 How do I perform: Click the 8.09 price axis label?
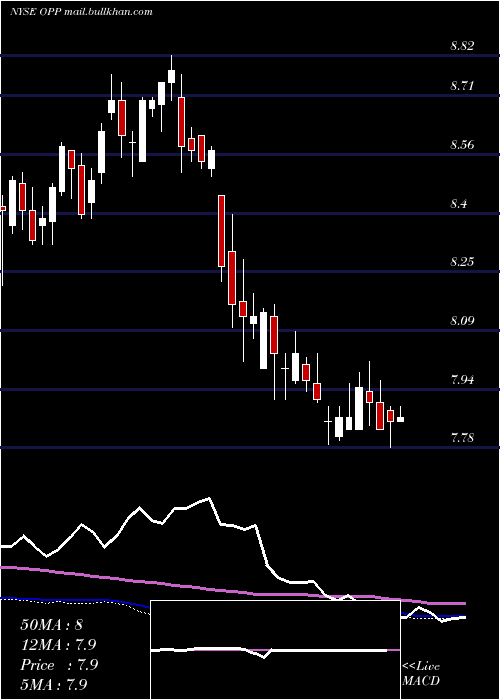coord(462,321)
